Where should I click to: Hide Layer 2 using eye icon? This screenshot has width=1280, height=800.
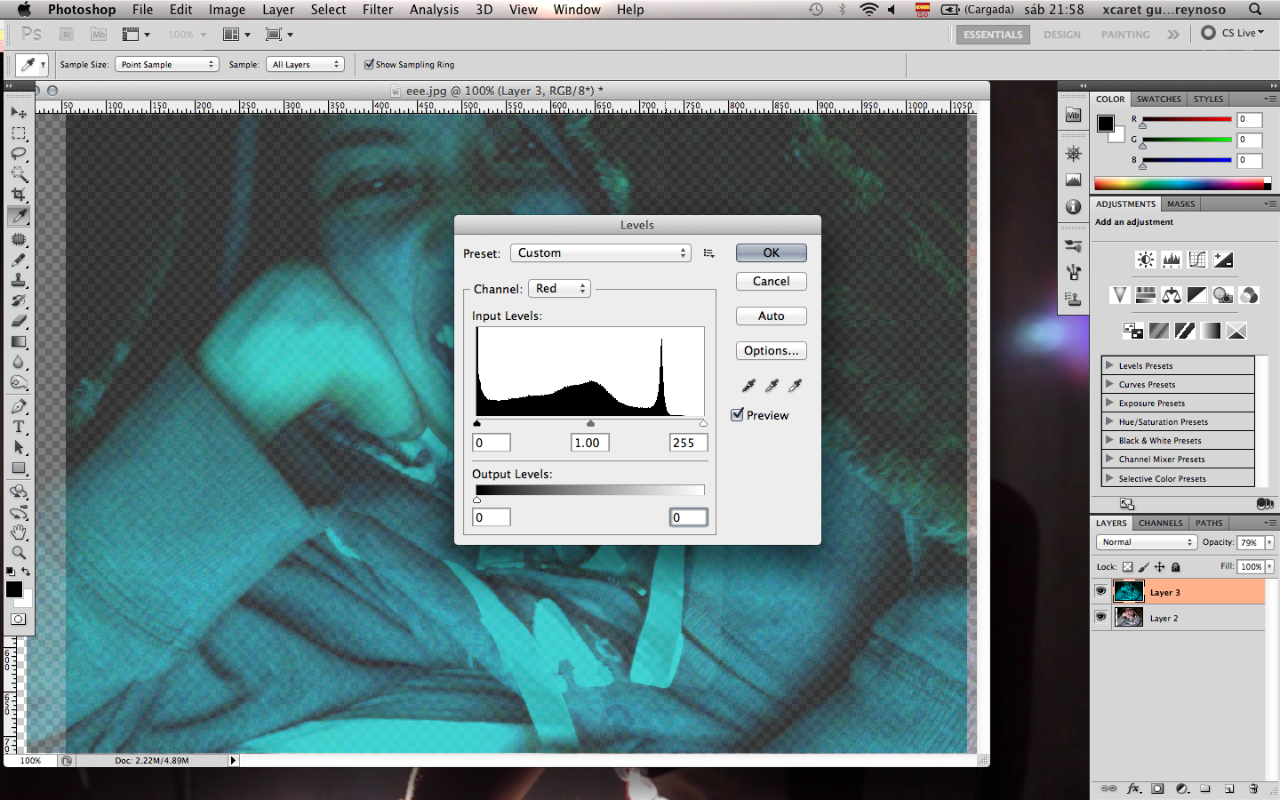pos(1101,618)
